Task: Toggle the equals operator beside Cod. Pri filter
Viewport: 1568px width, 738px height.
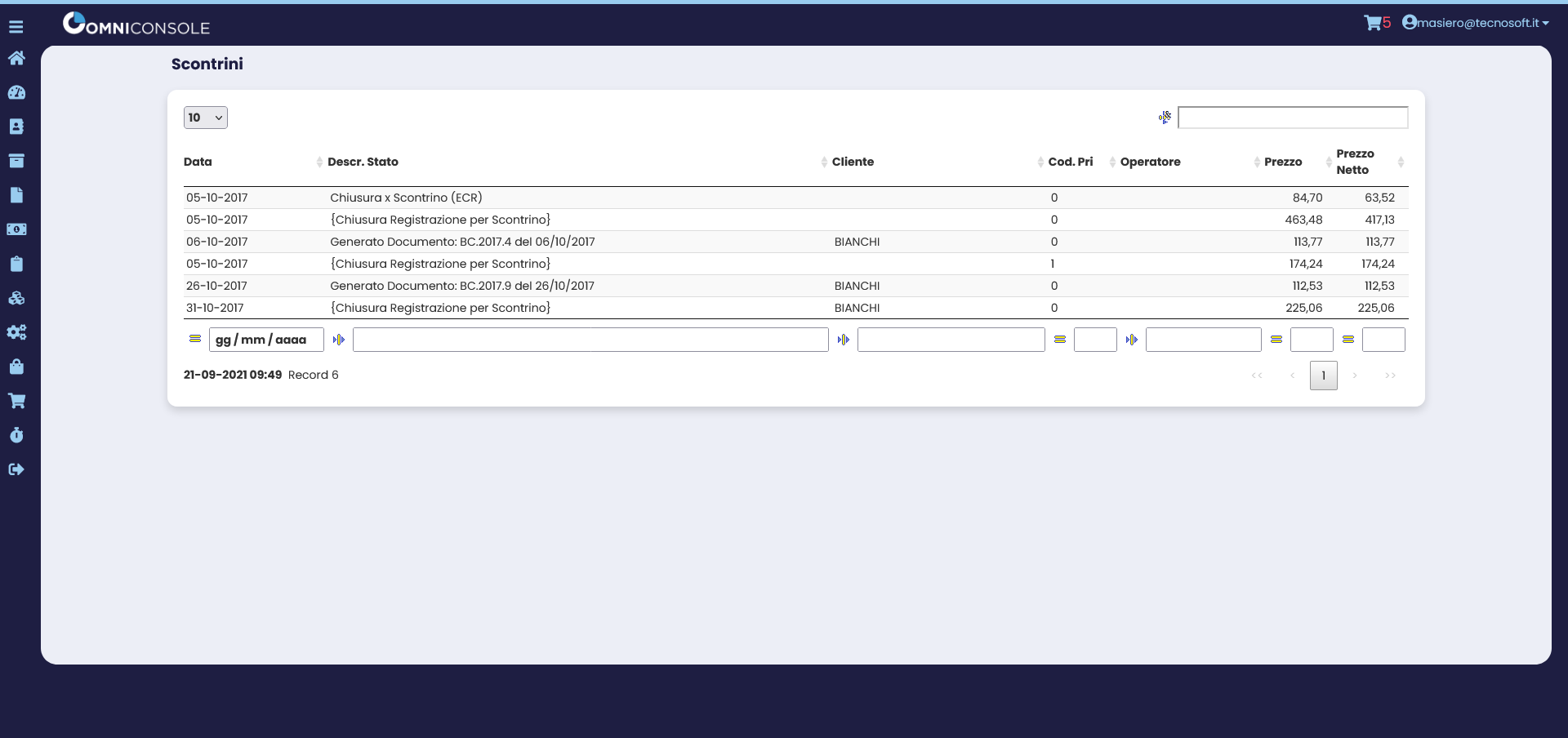Action: click(x=1060, y=340)
